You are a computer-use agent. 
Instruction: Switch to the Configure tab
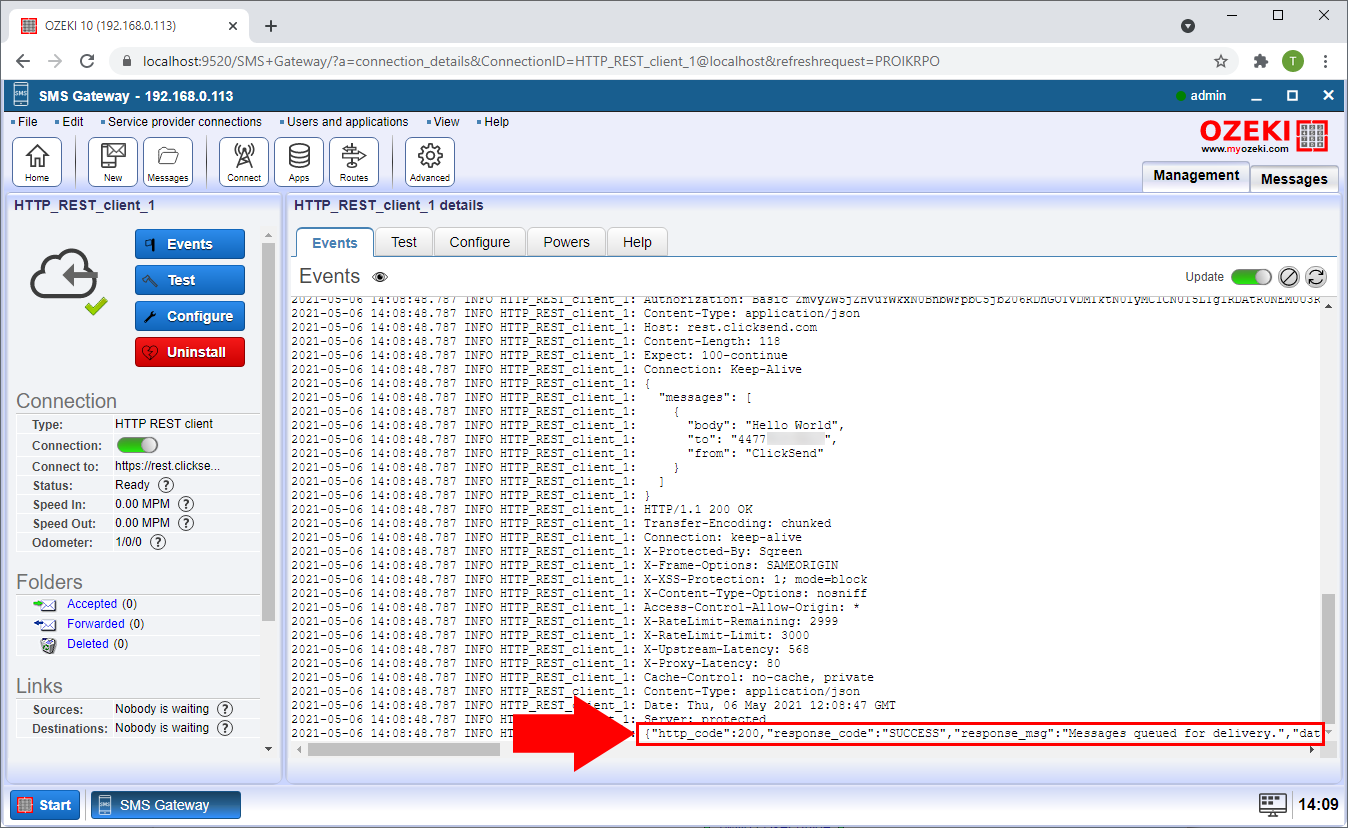480,242
